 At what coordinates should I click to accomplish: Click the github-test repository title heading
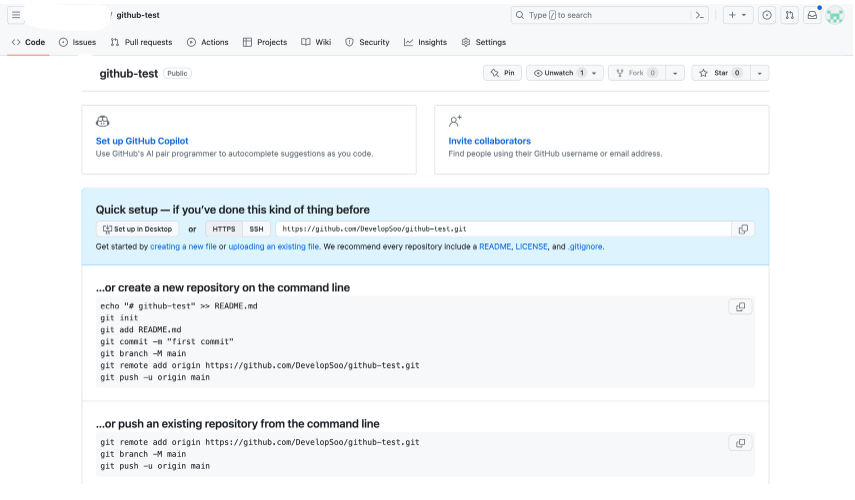[129, 74]
